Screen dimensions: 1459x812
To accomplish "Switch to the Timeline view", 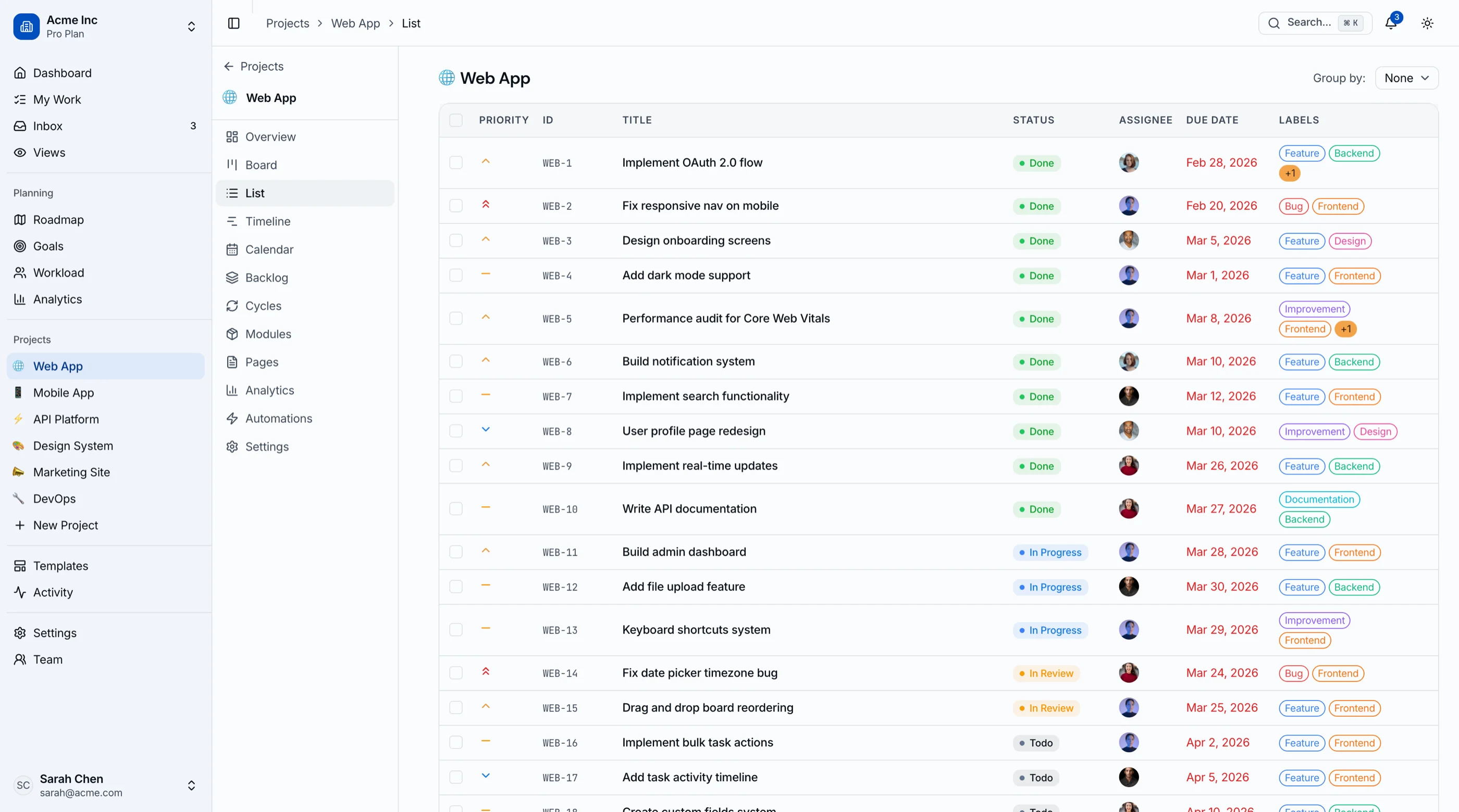I will [305, 221].
